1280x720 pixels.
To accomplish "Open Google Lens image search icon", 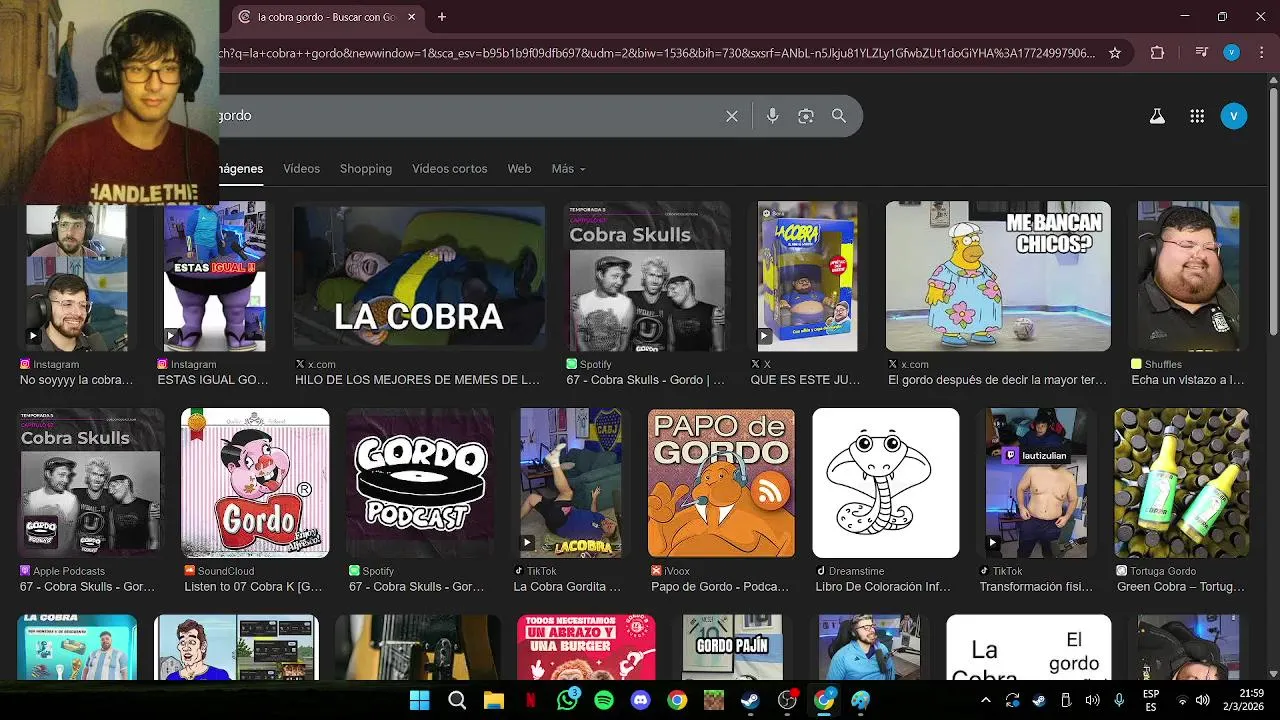I will click(806, 116).
